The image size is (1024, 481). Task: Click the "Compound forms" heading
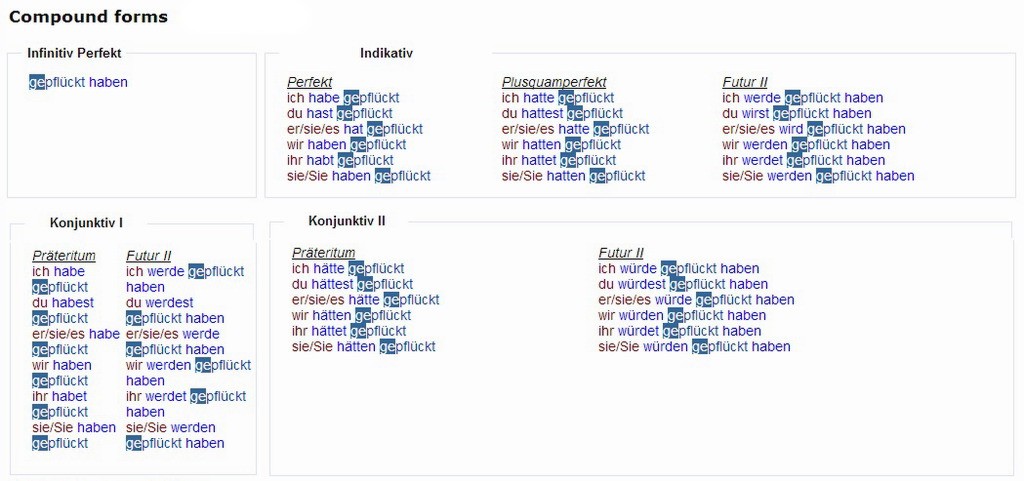click(x=88, y=17)
